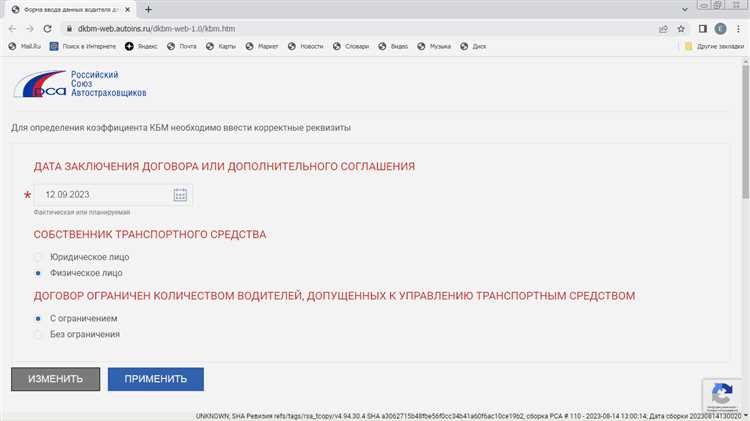The height and width of the screenshot is (421, 750).
Task: Click the ПРИМЕНИТЬ button
Action: [156, 379]
